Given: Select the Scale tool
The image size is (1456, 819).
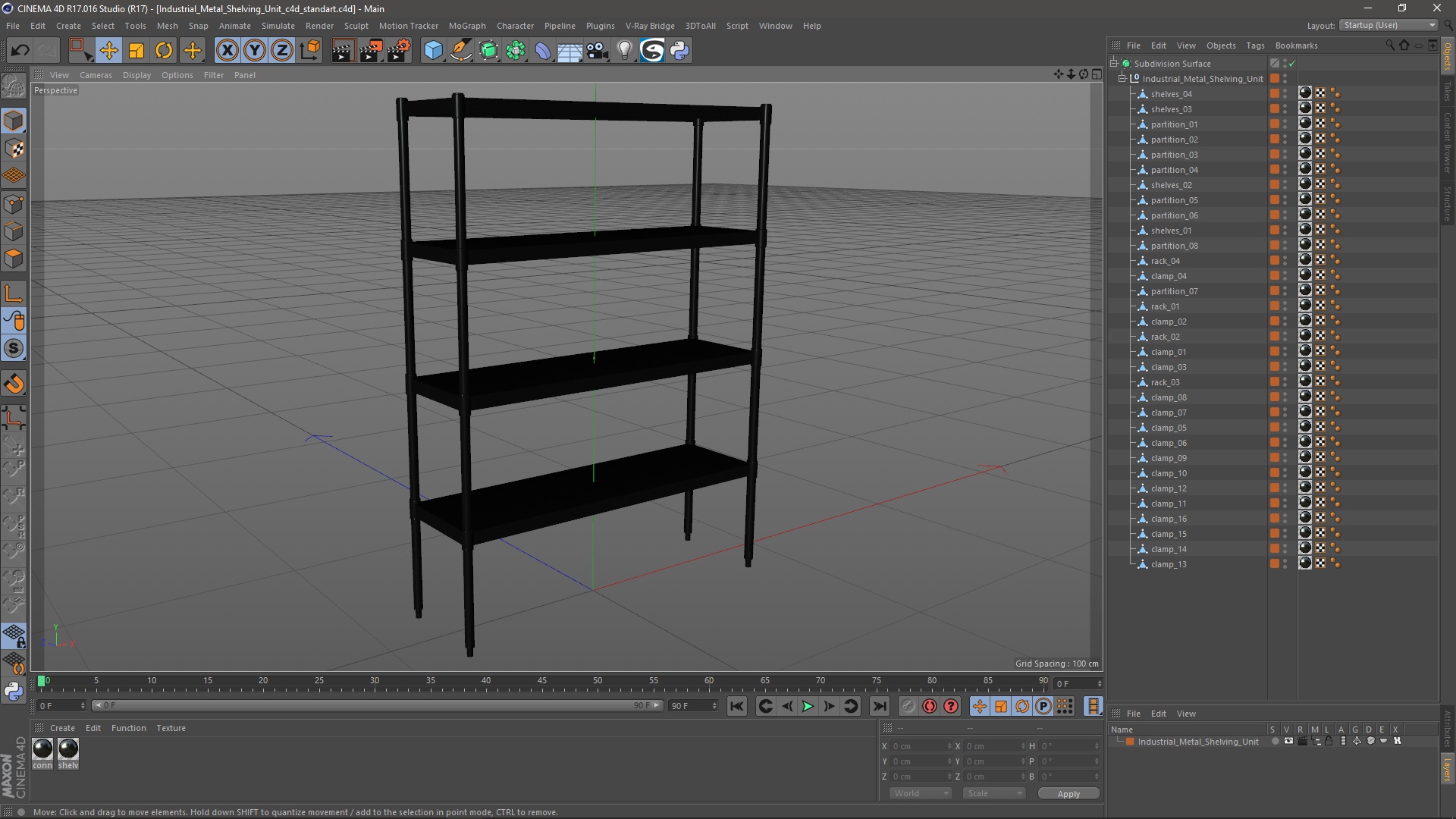Looking at the screenshot, I should tap(136, 51).
